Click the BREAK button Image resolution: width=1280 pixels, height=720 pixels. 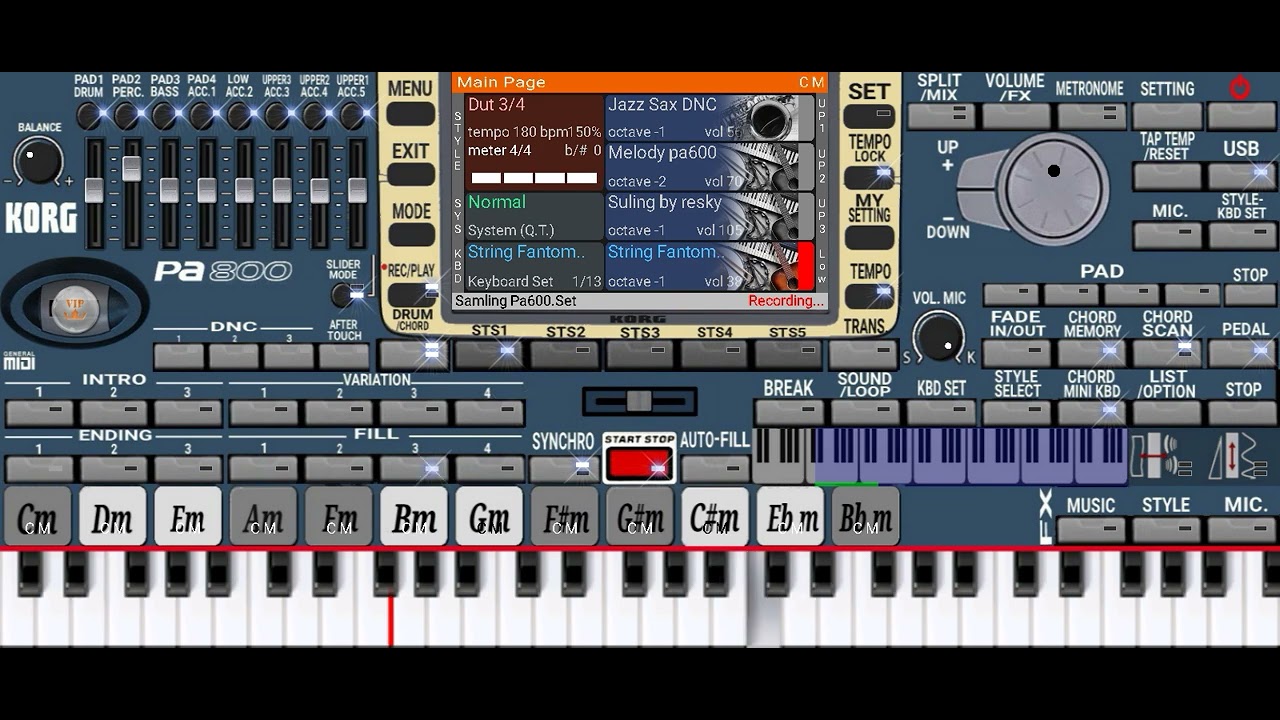point(788,411)
